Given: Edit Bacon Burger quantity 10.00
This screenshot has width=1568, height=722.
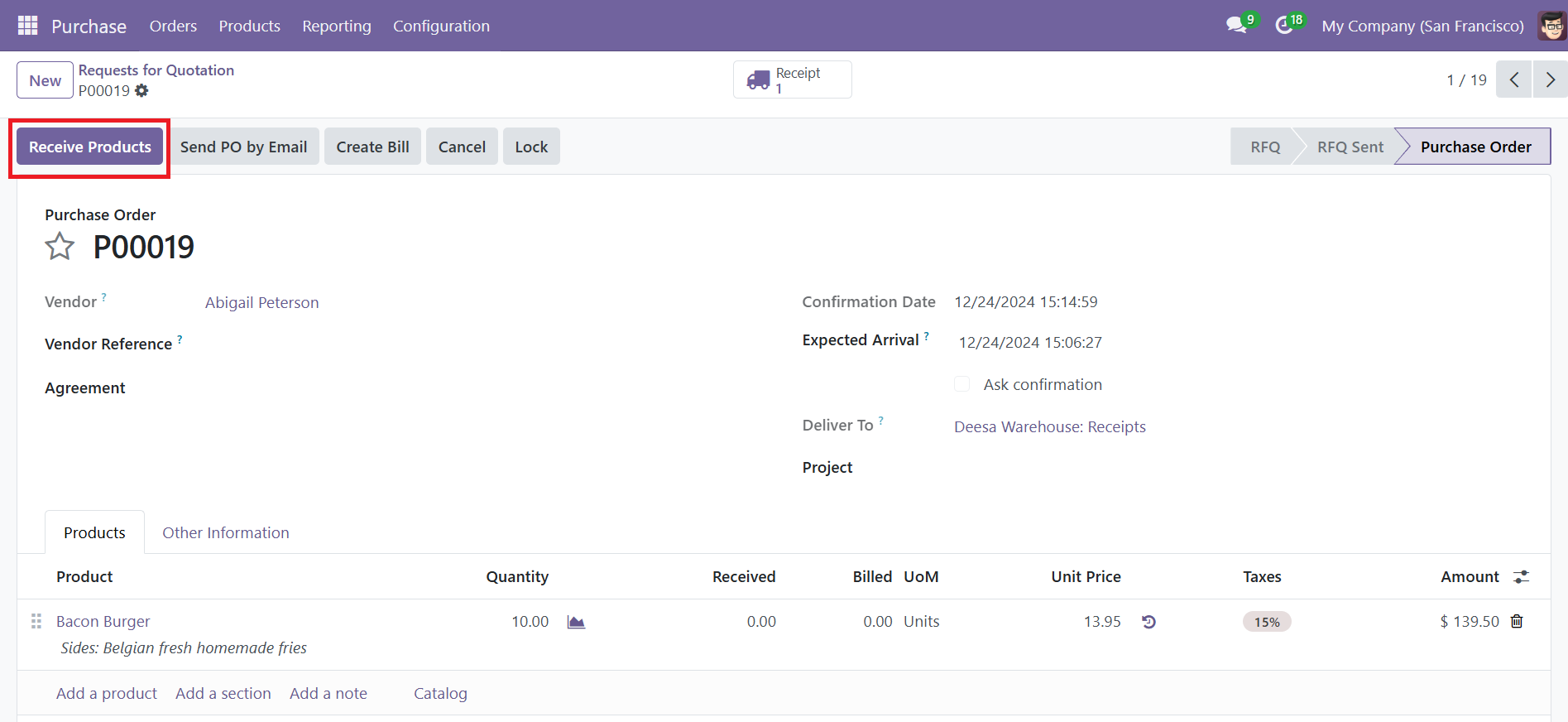Looking at the screenshot, I should pyautogui.click(x=530, y=622).
